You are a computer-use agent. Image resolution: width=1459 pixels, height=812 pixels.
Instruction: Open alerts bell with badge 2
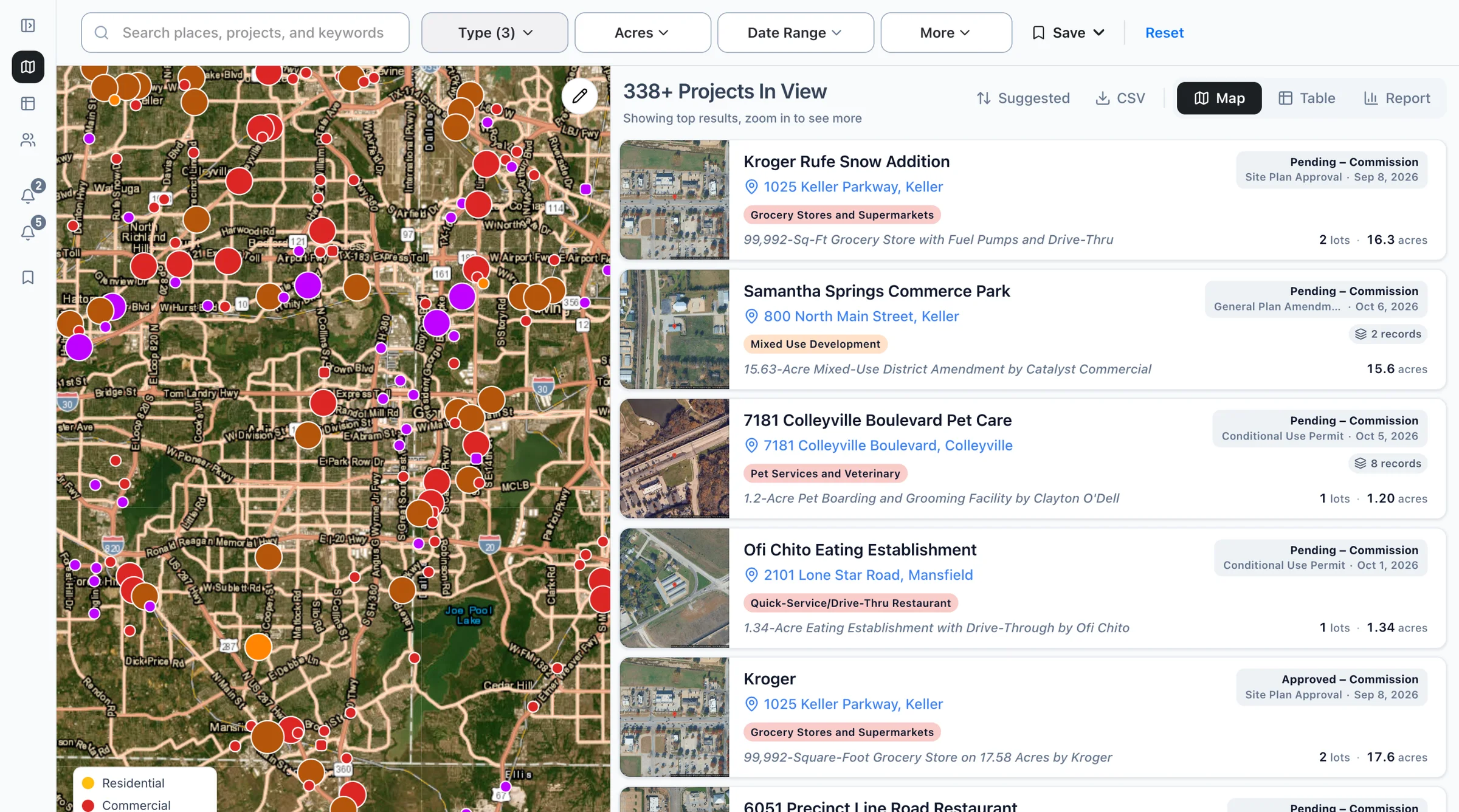[28, 196]
